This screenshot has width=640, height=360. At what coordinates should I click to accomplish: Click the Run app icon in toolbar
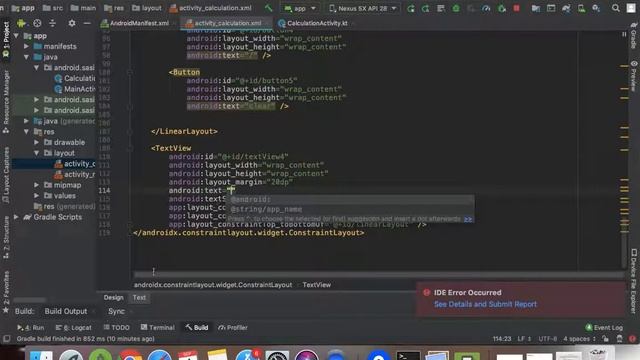point(411,8)
